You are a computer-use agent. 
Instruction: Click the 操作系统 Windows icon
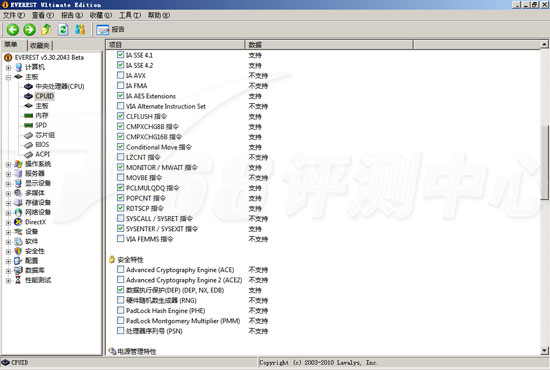(x=18, y=164)
